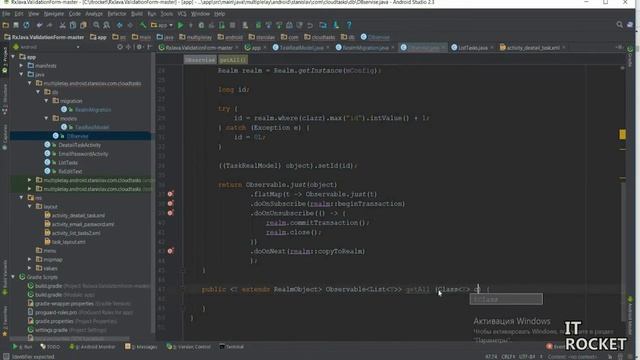Collapse the java folder
Viewport: 640px width, 360px height.
[22, 74]
